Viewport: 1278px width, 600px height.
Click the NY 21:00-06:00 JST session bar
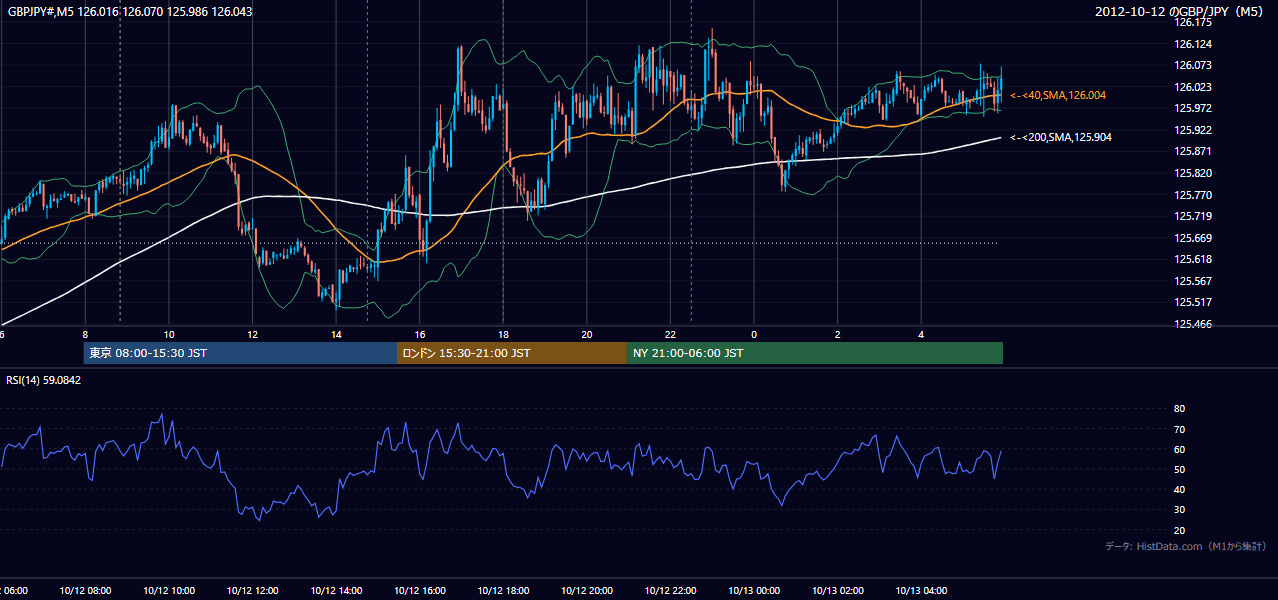pos(815,353)
